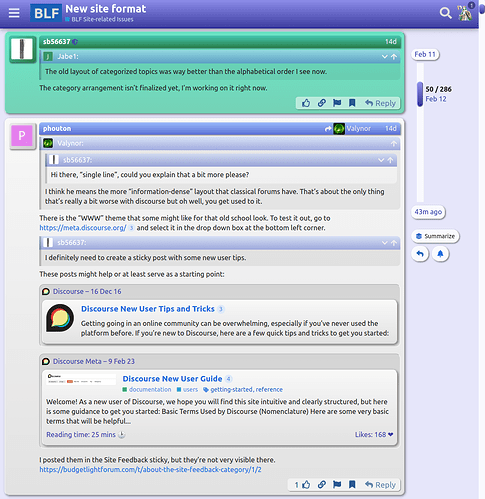Click the page vertical scrollbar
The width and height of the screenshot is (485, 499).
coord(482,8)
